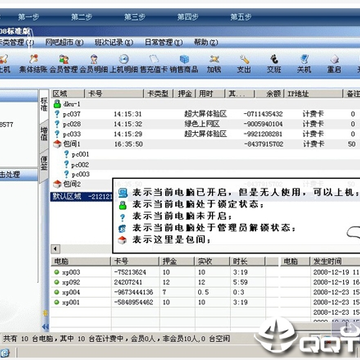The height and width of the screenshot is (360, 360).
Task: Sort by the 用时 column header
Action: tap(210, 94)
